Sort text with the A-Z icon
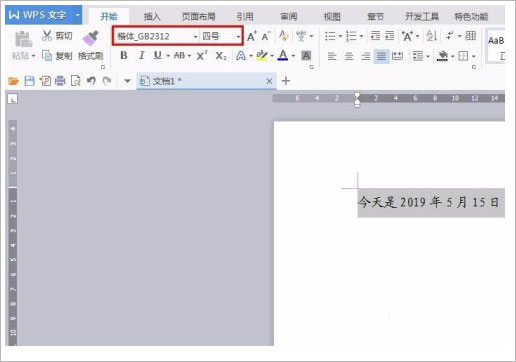This screenshot has height=362, width=516. pyautogui.click(x=432, y=36)
